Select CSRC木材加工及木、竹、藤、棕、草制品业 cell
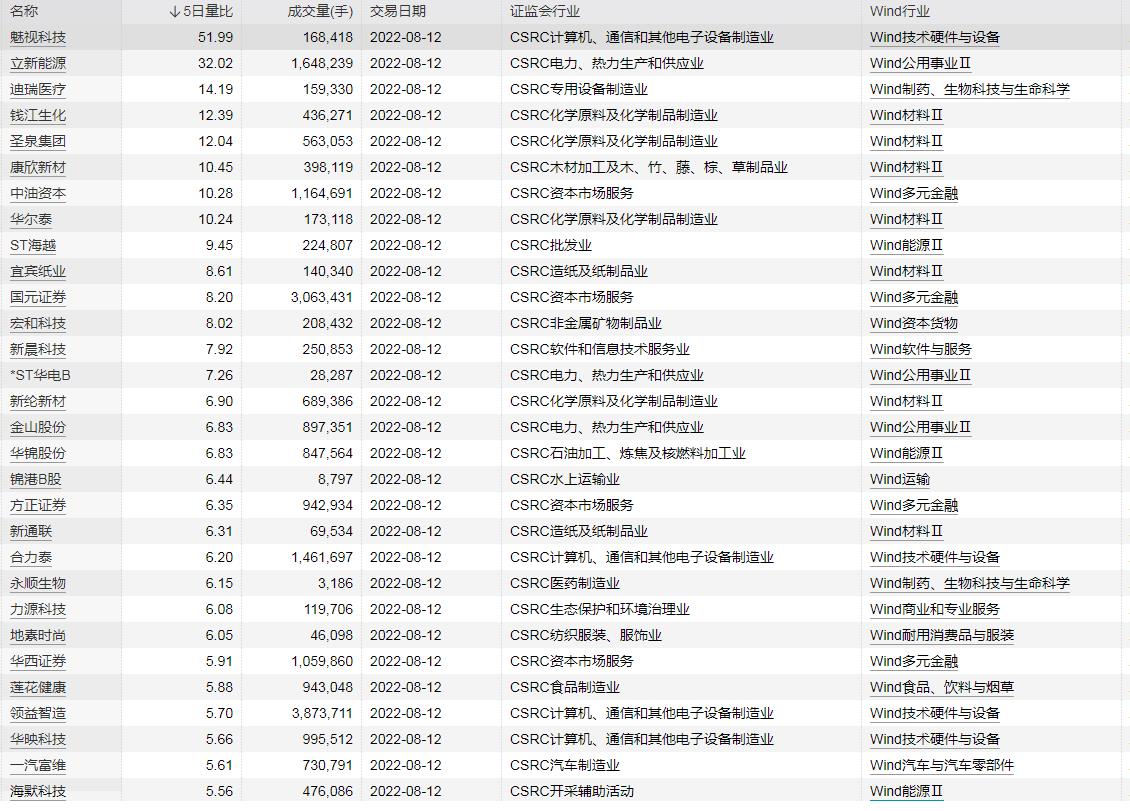1130x811 pixels. click(649, 167)
